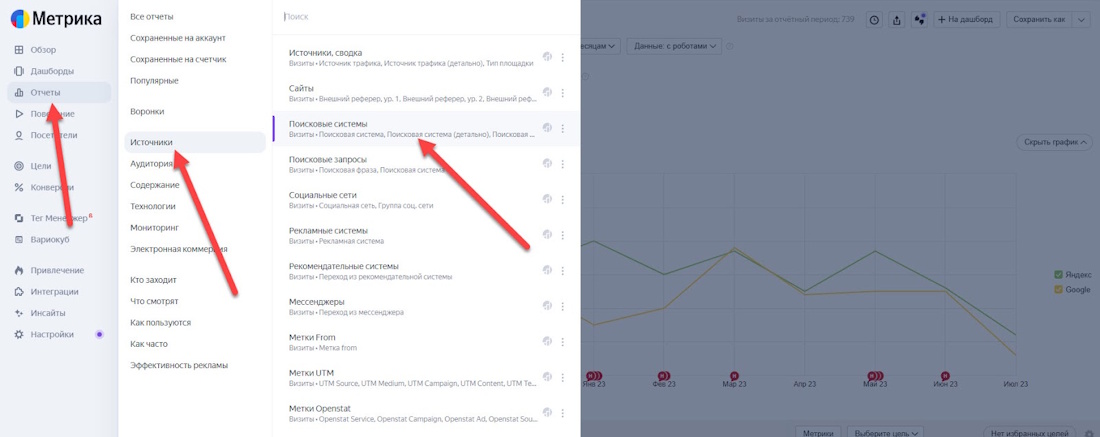Click the На дашборд button
The image size is (1100, 437).
(x=965, y=20)
